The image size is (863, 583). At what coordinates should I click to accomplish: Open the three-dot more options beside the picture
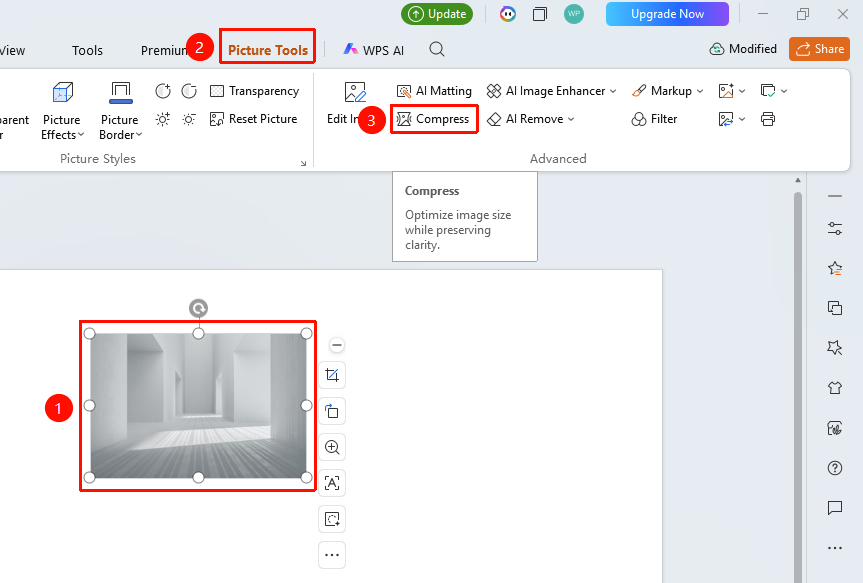pos(332,555)
